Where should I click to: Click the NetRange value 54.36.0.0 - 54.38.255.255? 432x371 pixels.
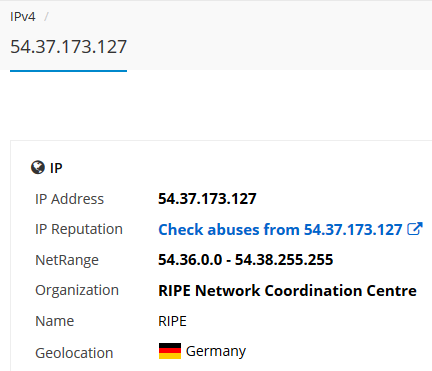point(245,260)
